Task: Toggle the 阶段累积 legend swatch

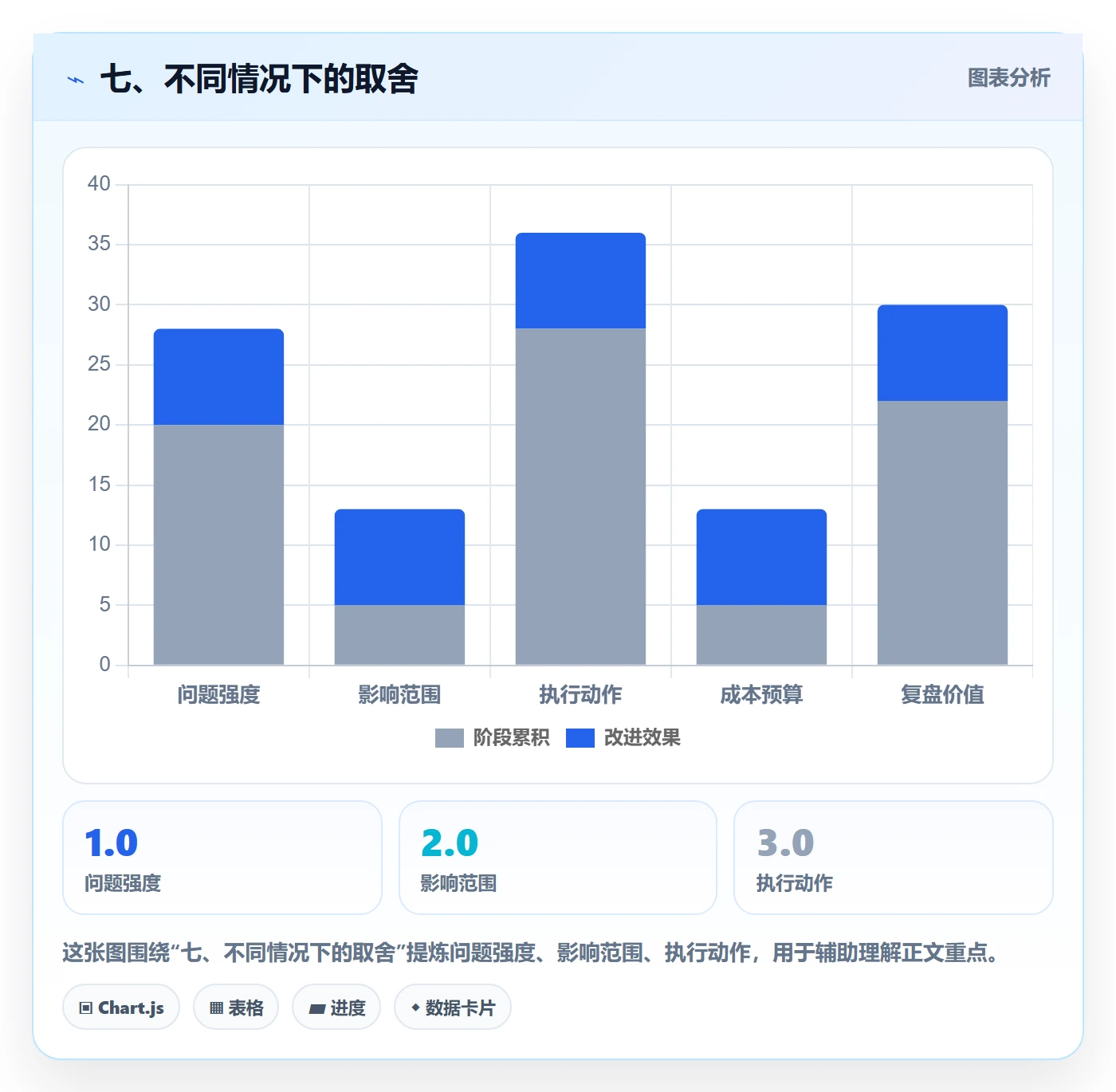Action: pos(449,738)
